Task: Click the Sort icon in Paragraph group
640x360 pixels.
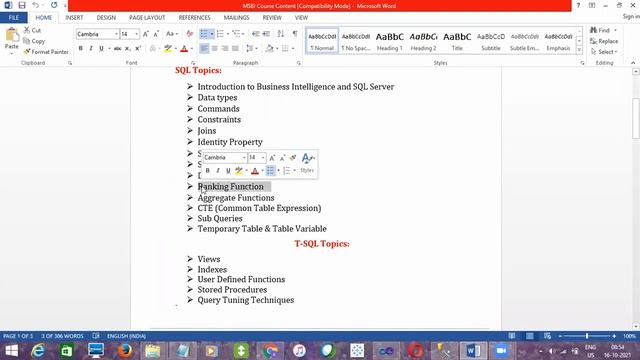Action: (x=281, y=34)
